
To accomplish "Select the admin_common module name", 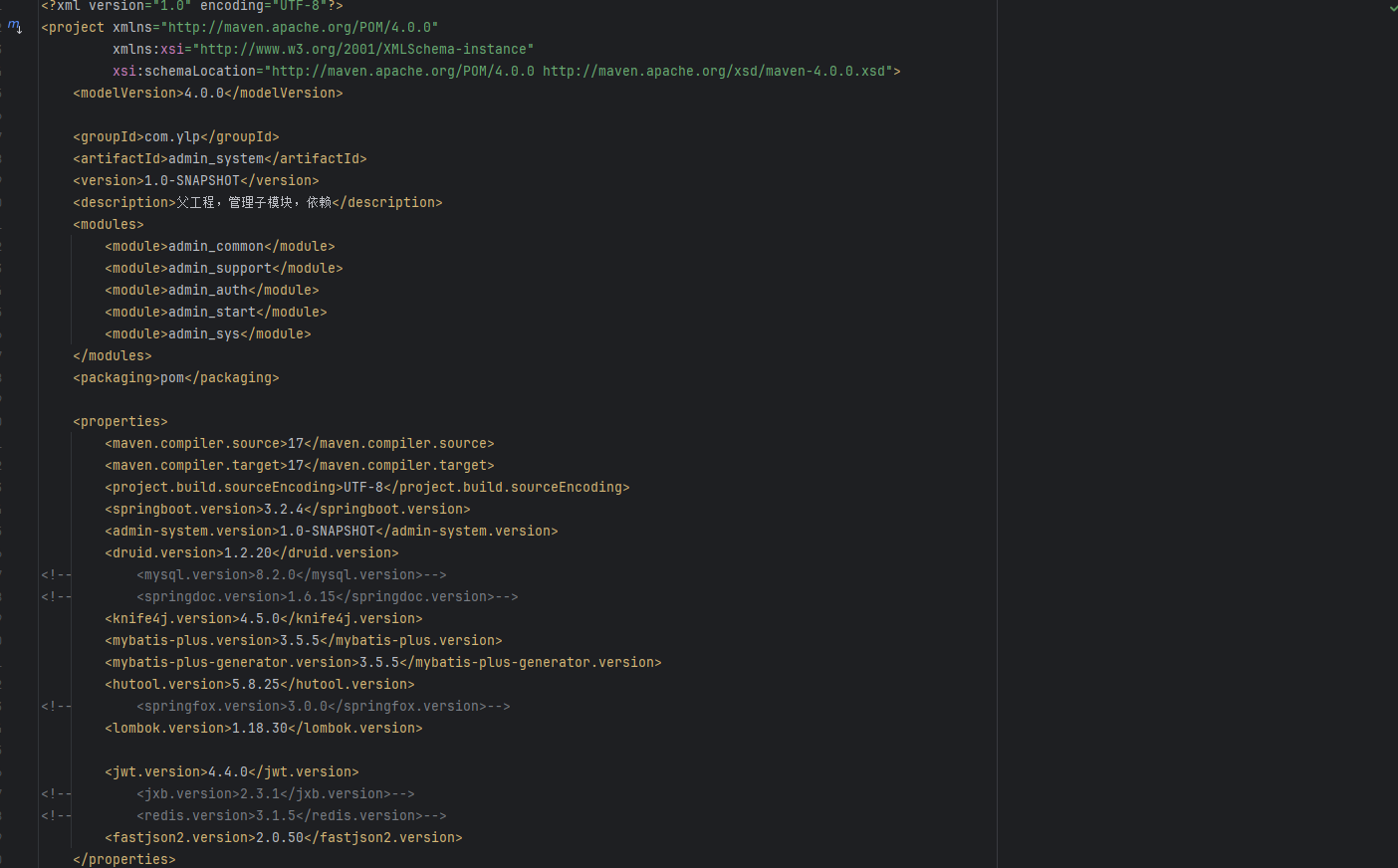I will point(216,246).
